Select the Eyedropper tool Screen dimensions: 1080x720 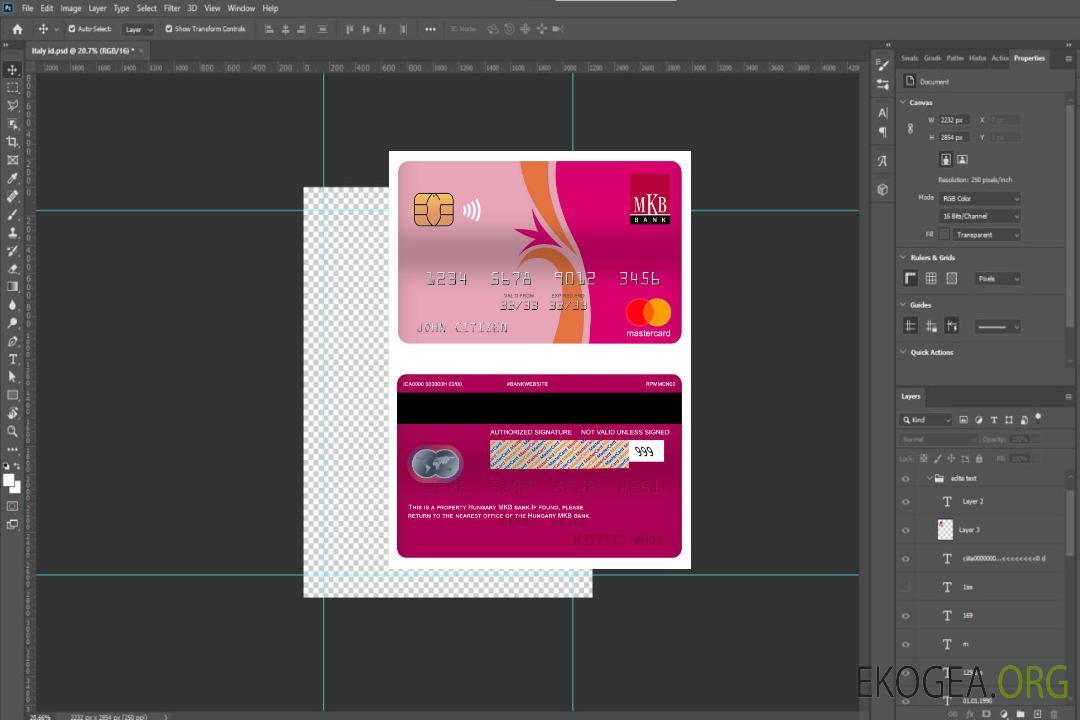pos(12,178)
